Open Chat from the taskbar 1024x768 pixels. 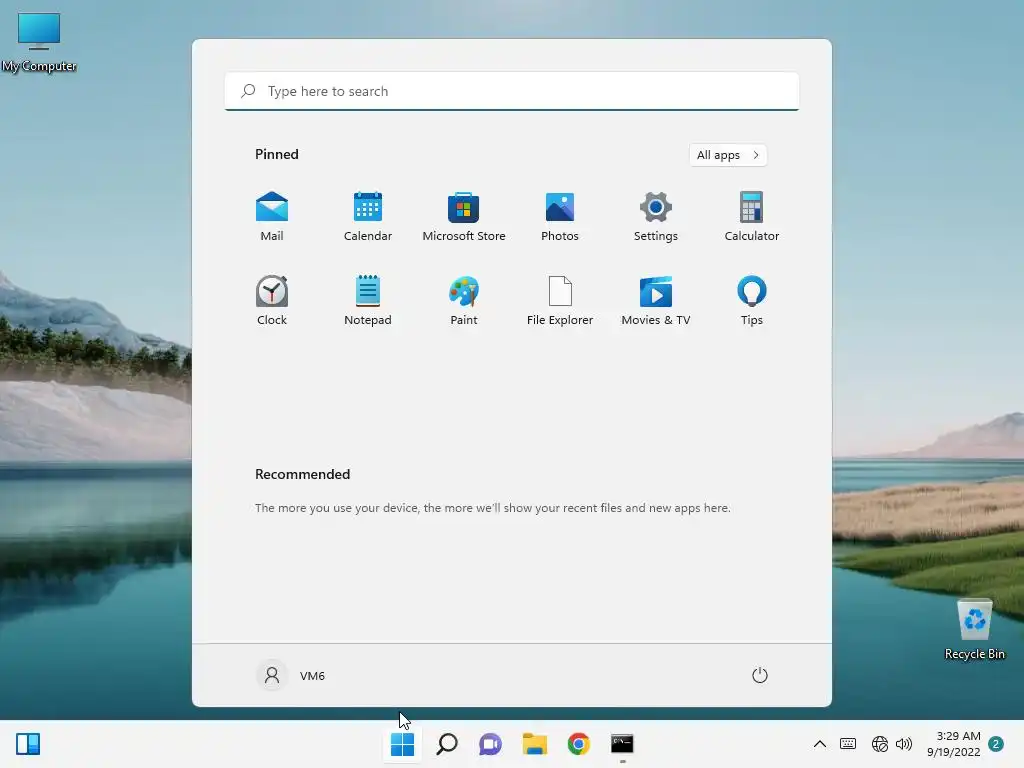(490, 744)
